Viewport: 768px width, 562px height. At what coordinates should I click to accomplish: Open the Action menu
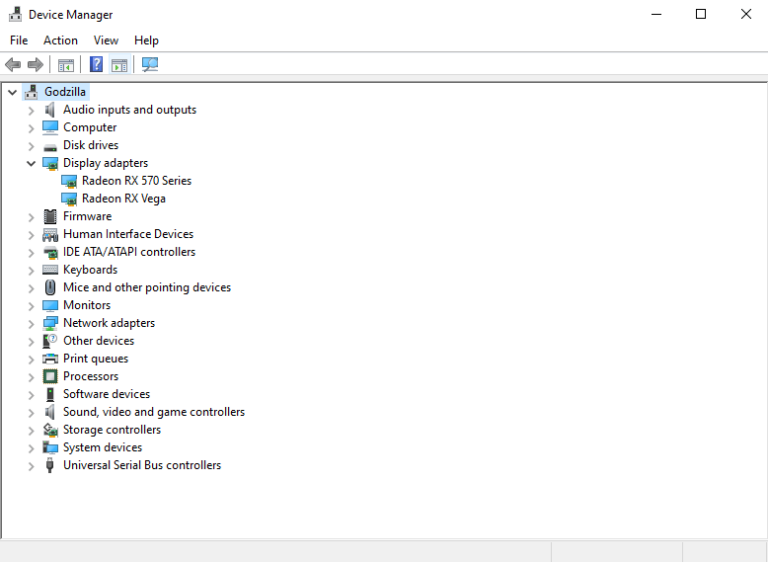[x=60, y=40]
